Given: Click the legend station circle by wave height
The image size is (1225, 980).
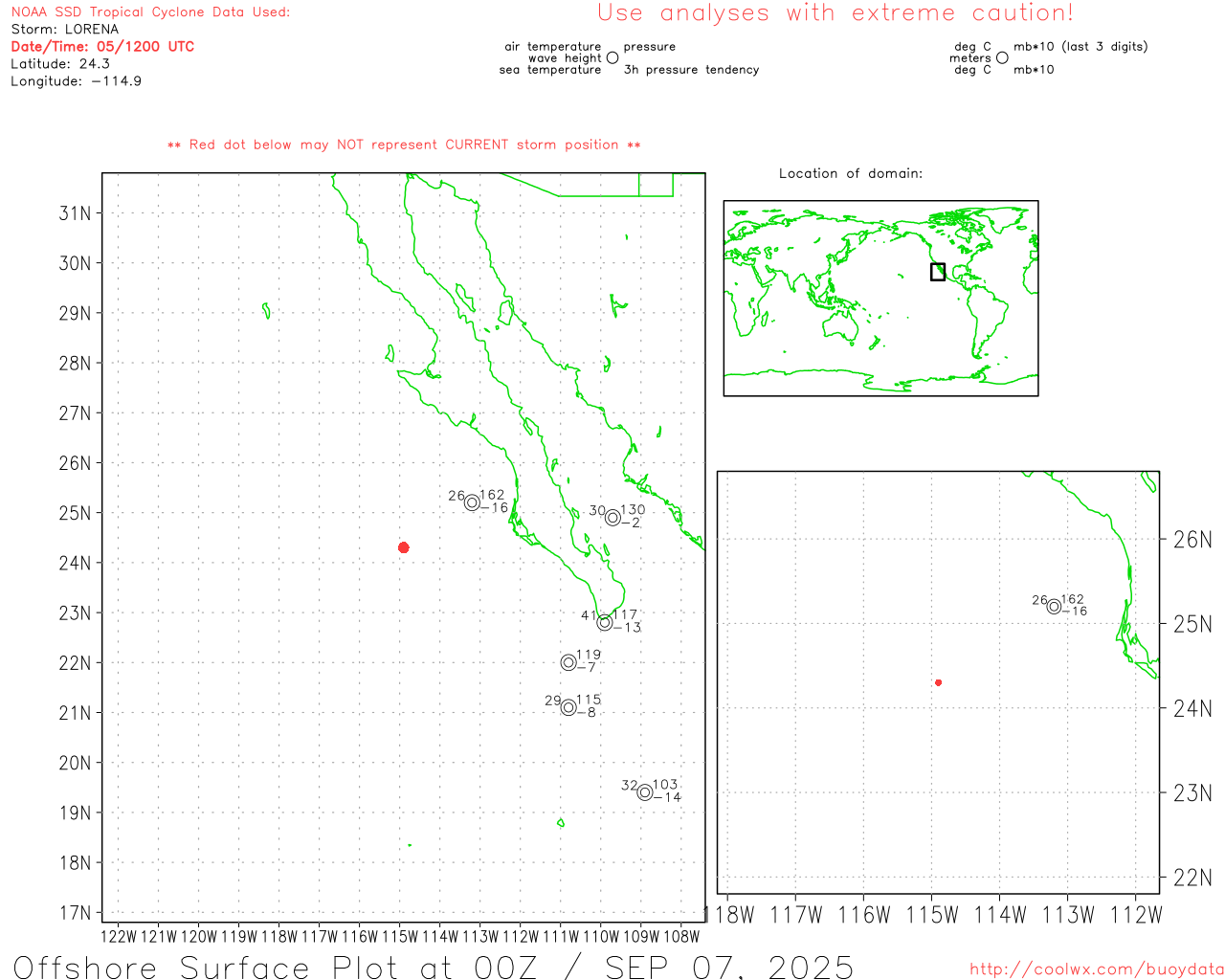Looking at the screenshot, I should click(612, 57).
